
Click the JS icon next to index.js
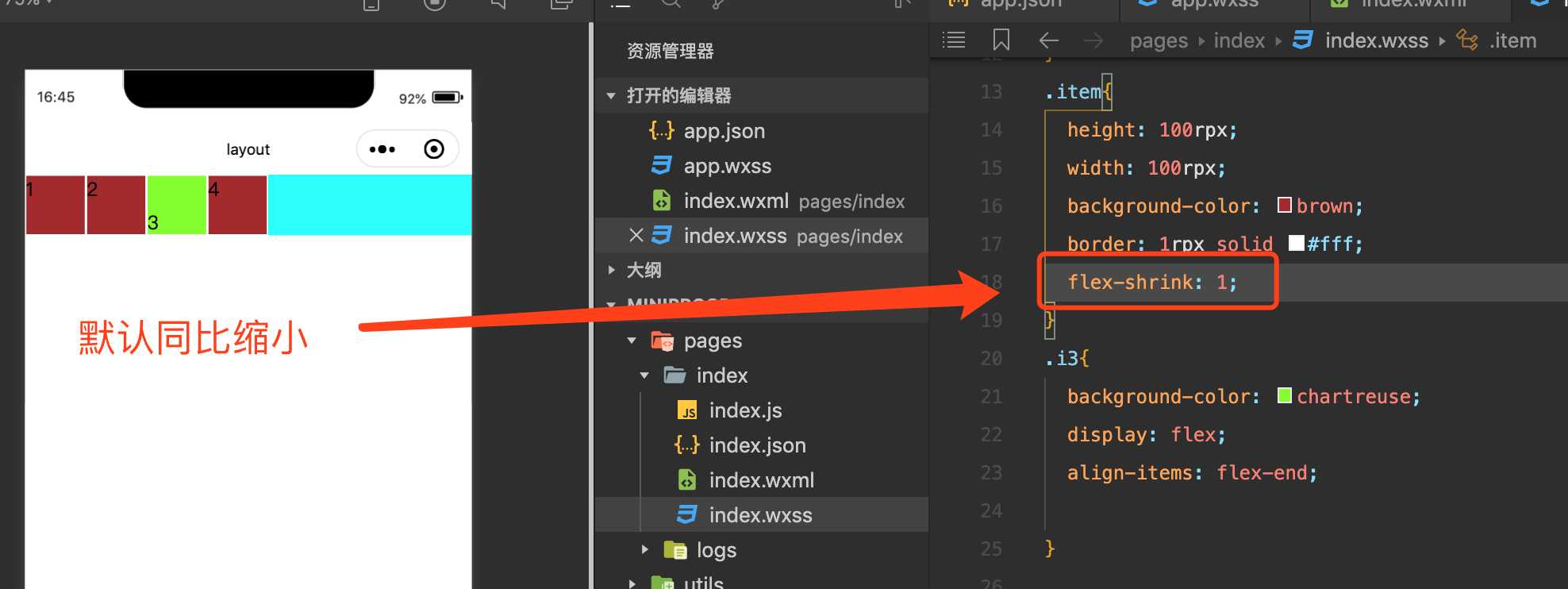click(x=687, y=410)
